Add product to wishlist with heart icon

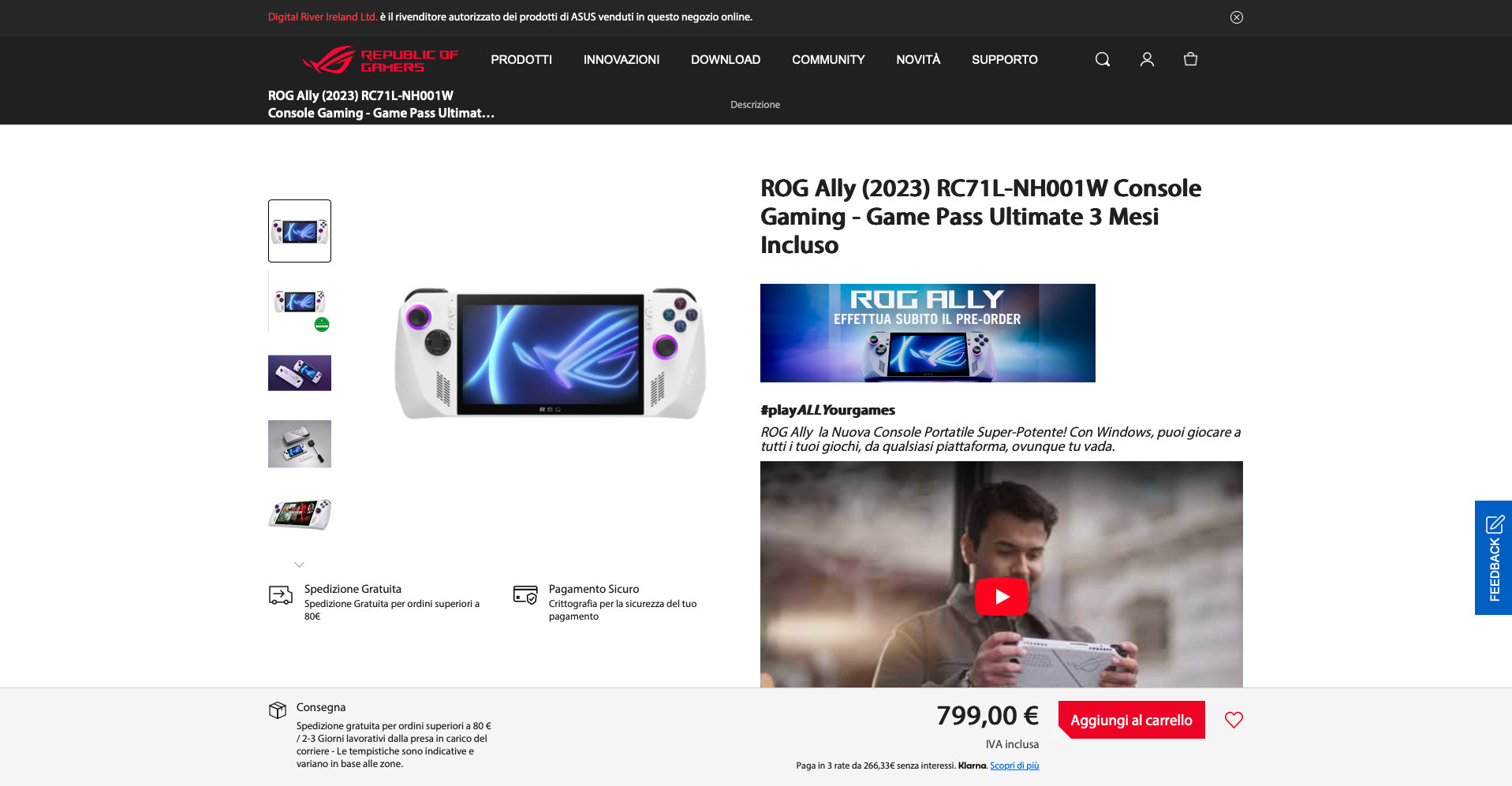(1234, 720)
